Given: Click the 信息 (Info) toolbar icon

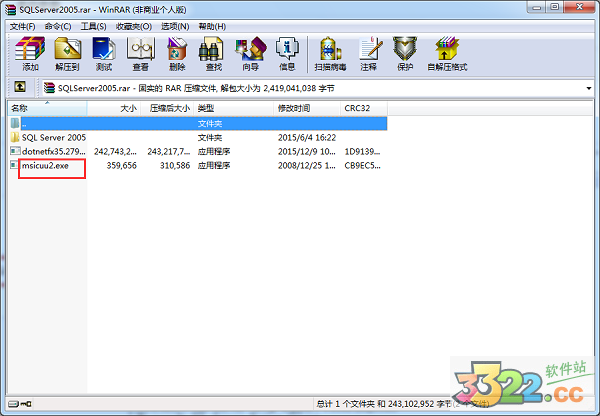Looking at the screenshot, I should point(287,49).
